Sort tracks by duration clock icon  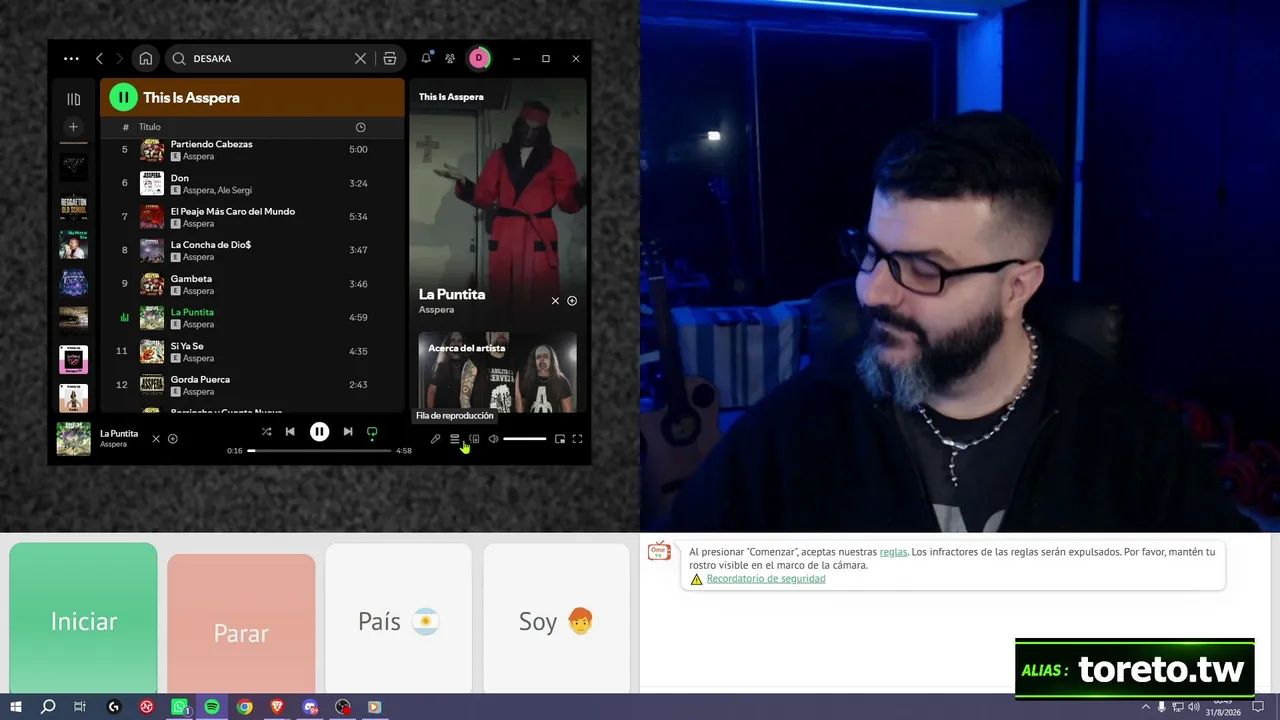pos(361,127)
